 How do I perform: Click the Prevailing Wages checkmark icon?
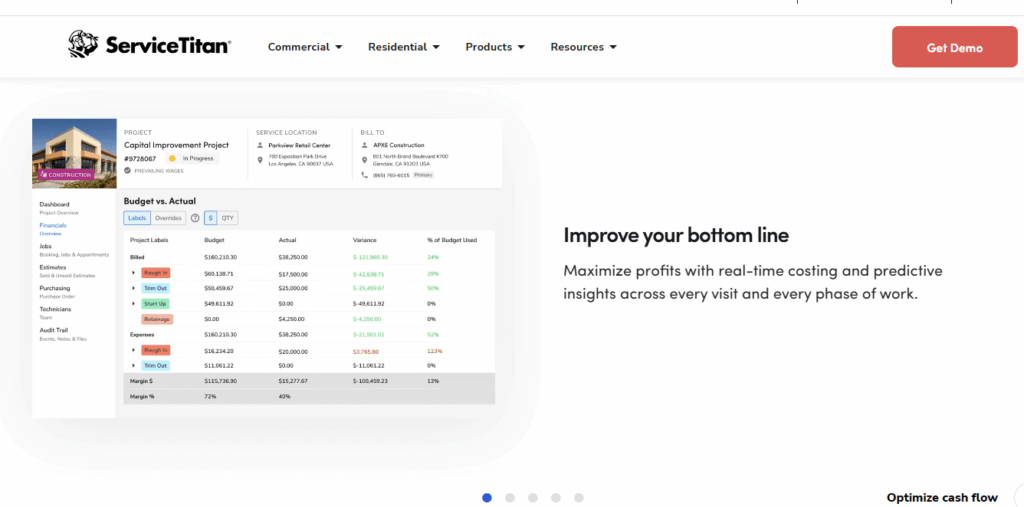pyautogui.click(x=127, y=171)
